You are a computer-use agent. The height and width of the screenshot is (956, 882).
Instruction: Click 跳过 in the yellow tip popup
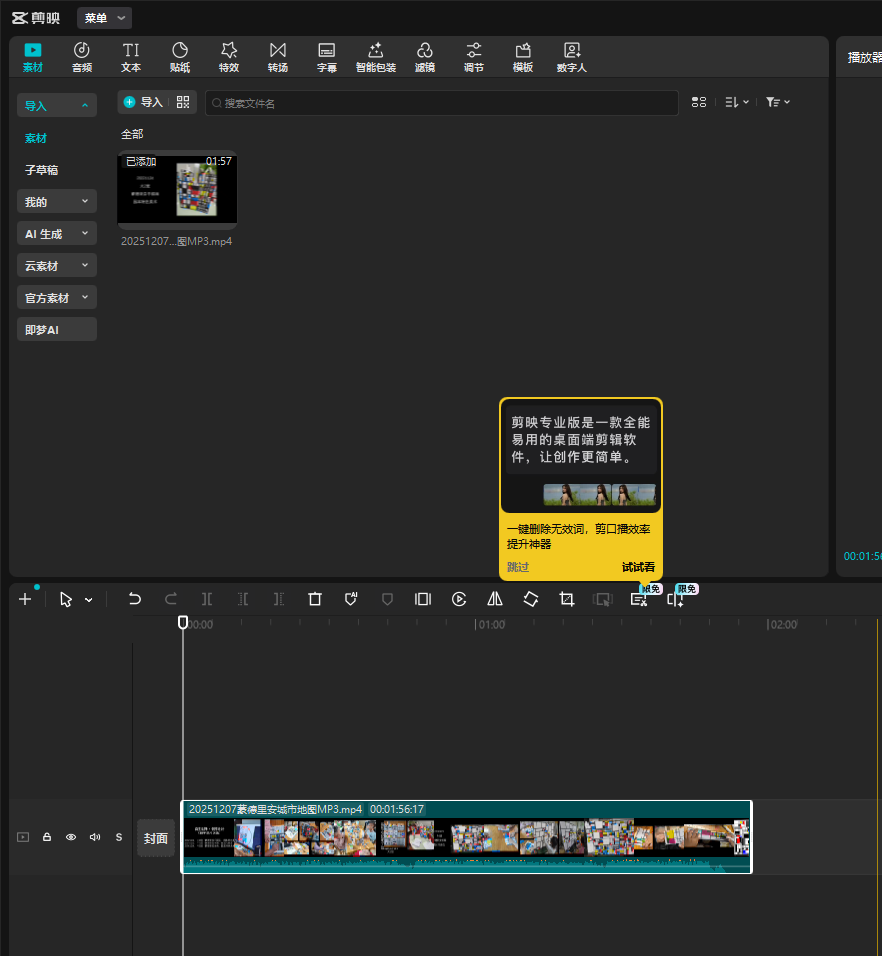[x=517, y=567]
